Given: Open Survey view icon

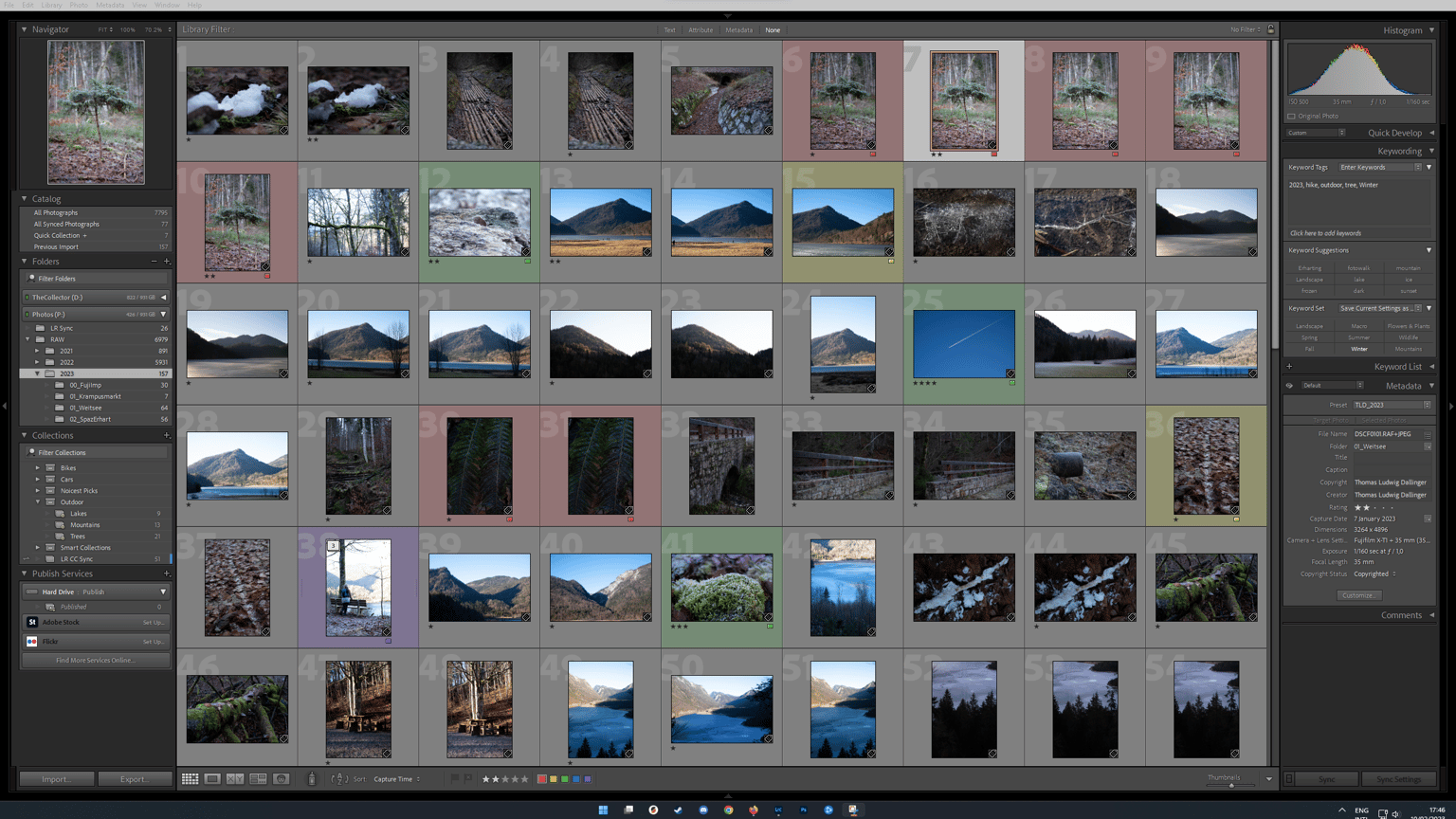Looking at the screenshot, I should [x=258, y=779].
